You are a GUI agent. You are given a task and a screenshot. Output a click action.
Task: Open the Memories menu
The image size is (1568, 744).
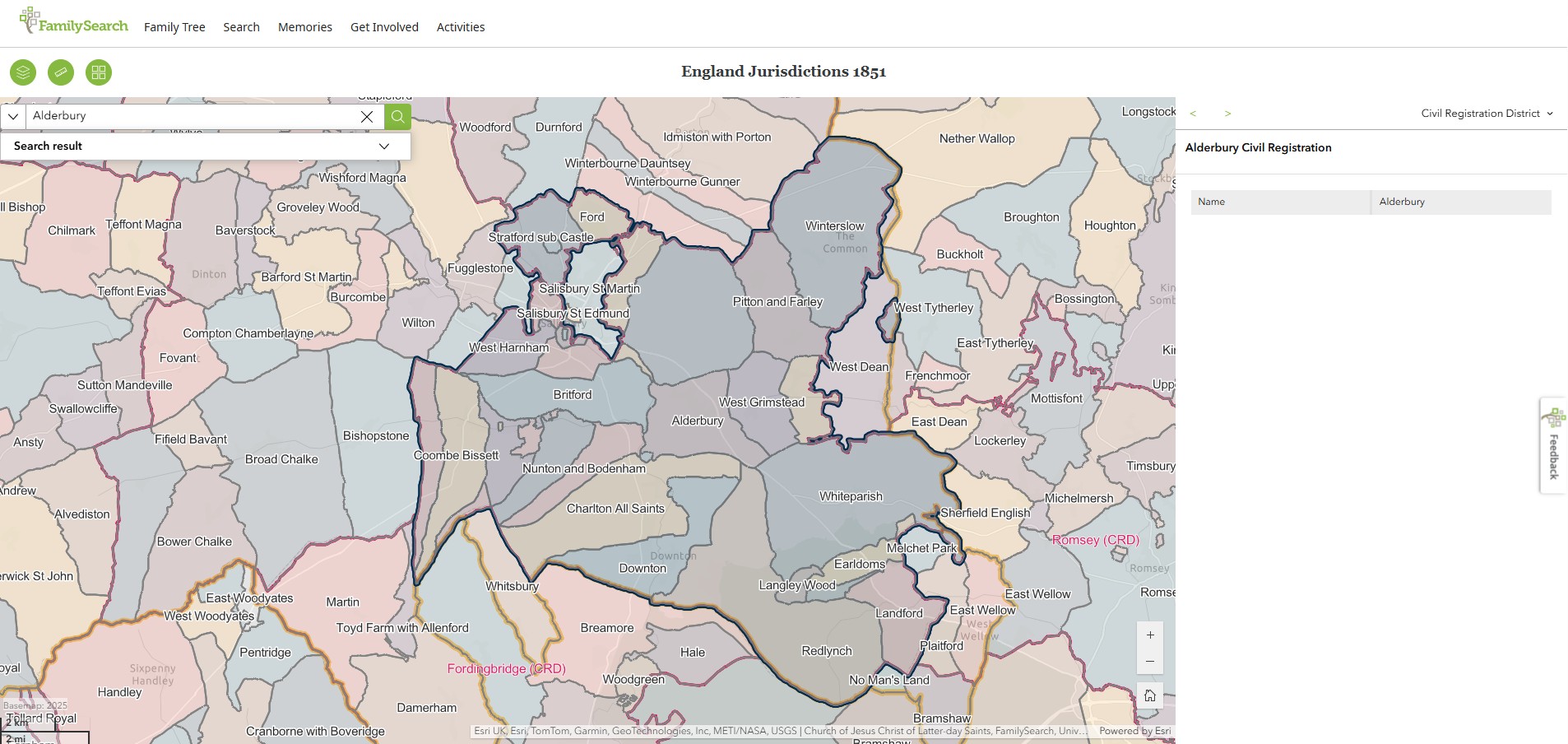(304, 26)
